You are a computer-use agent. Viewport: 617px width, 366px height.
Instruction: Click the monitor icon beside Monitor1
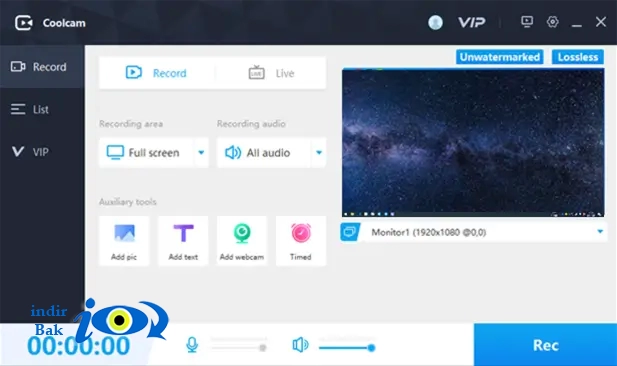coord(350,232)
